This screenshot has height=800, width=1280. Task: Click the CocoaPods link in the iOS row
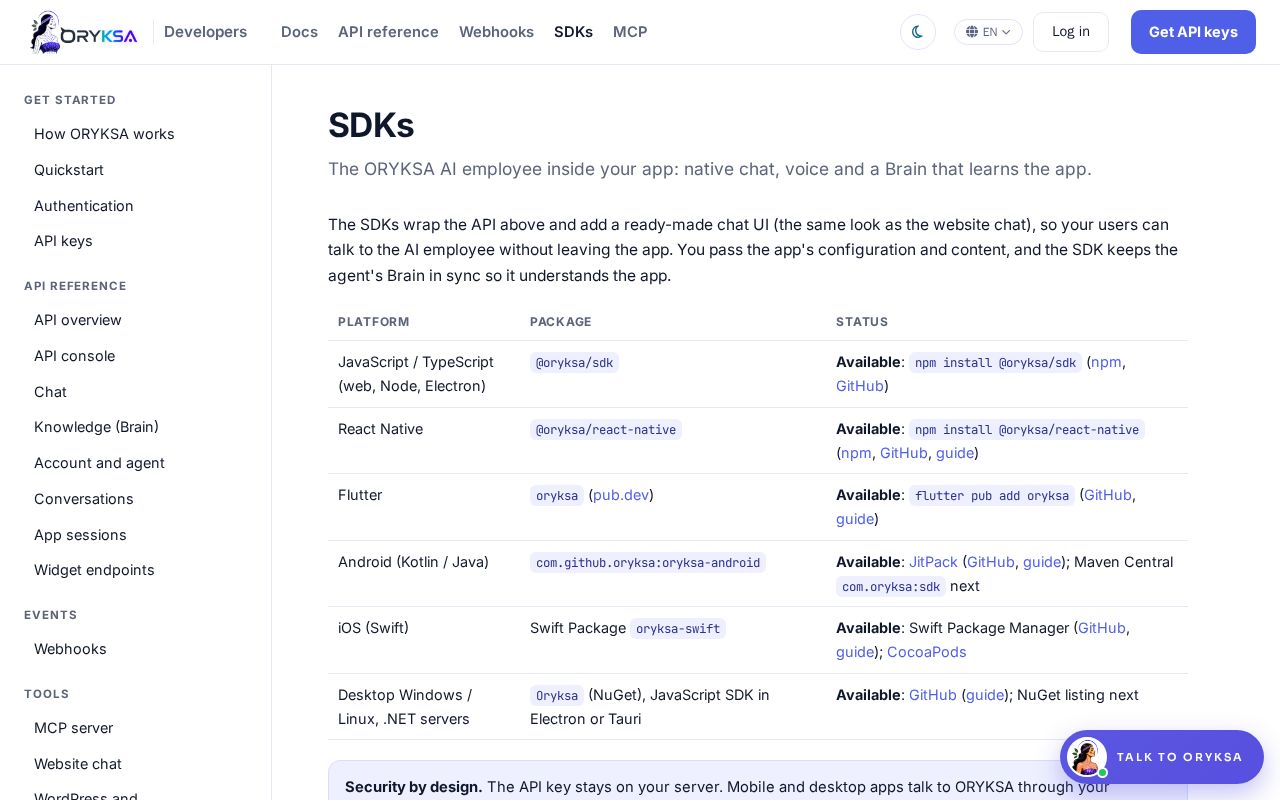tap(927, 652)
